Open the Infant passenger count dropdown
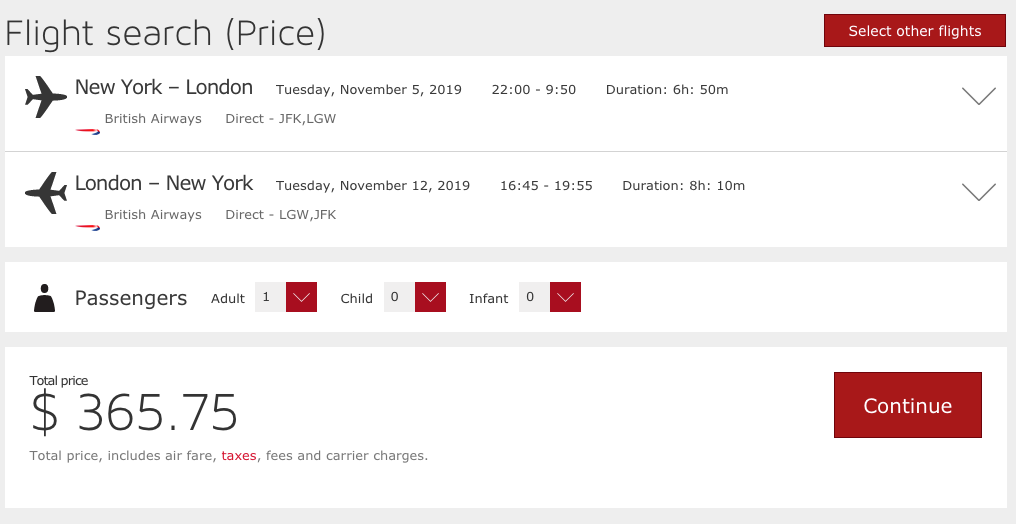The width and height of the screenshot is (1016, 524). coord(565,297)
